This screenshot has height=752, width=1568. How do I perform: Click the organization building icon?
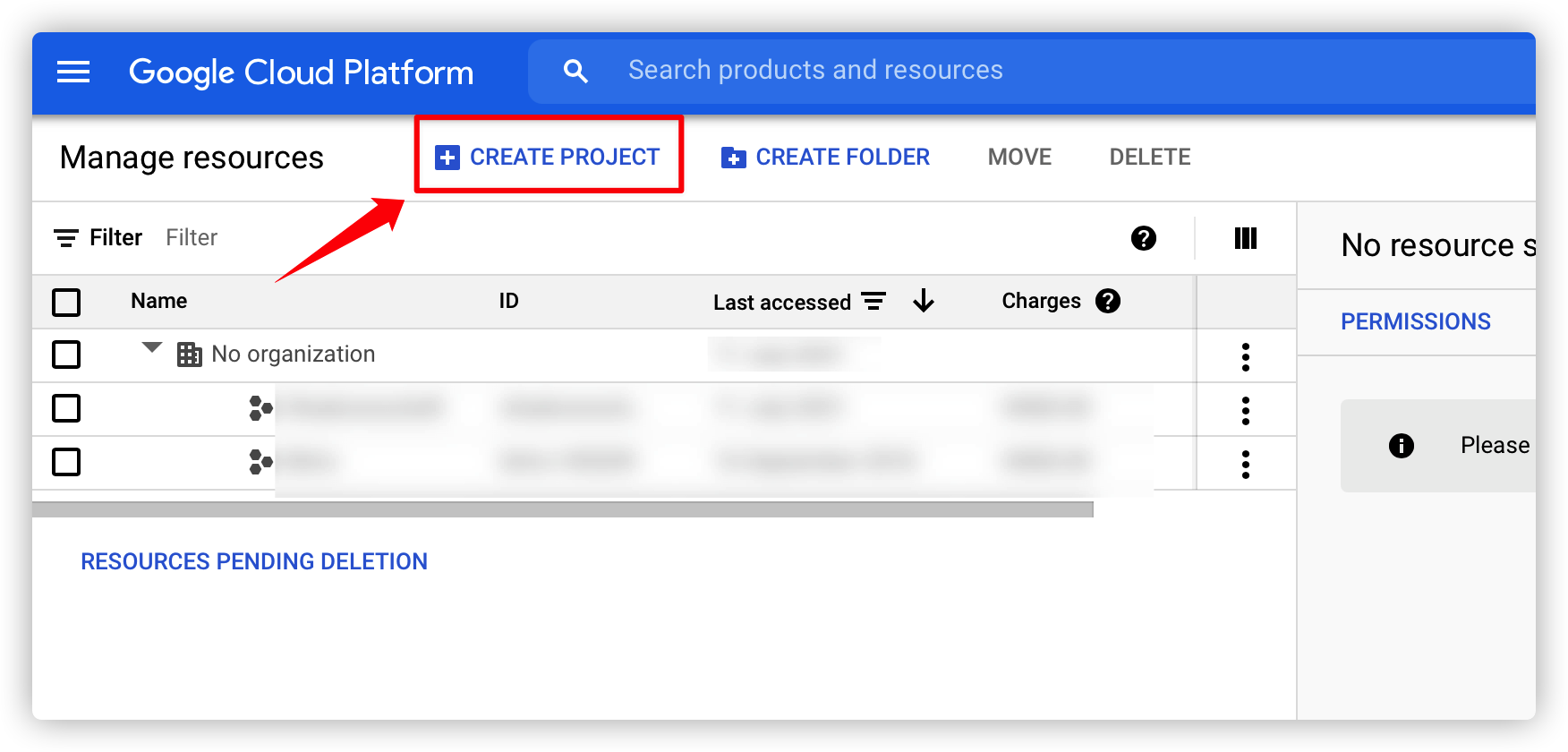(x=190, y=355)
